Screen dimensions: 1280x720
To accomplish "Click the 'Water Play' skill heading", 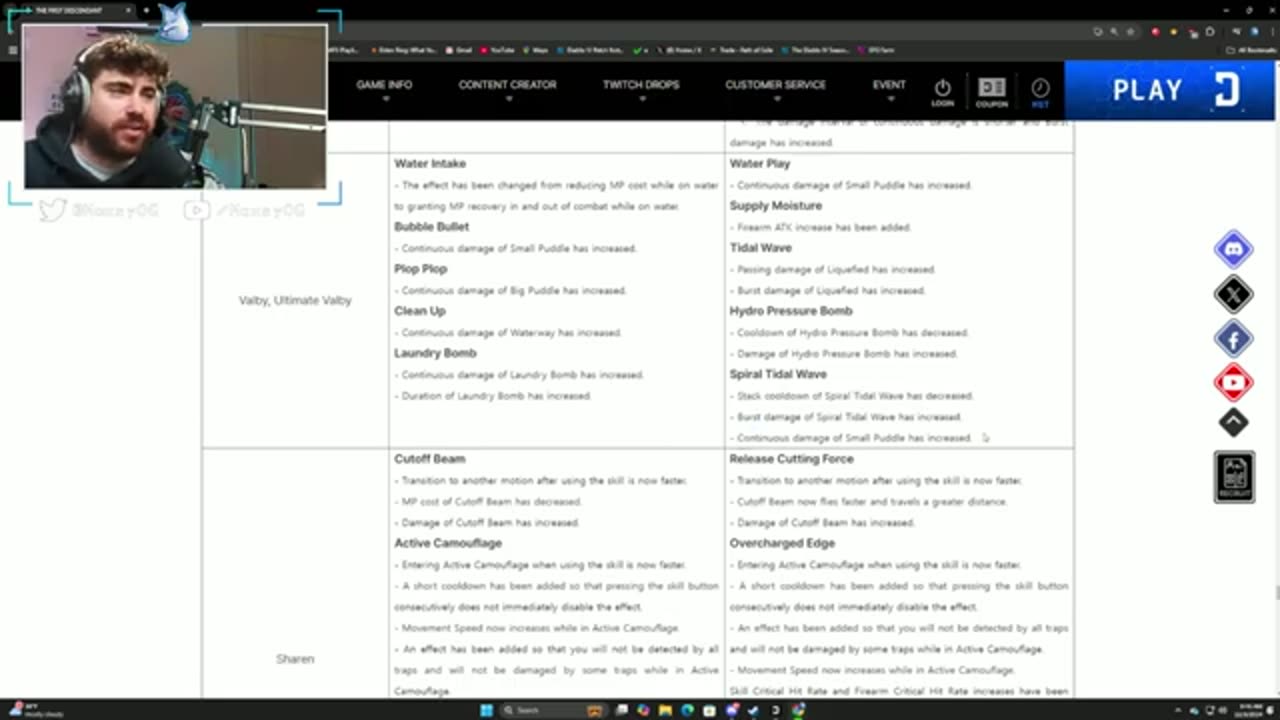I will tap(759, 163).
